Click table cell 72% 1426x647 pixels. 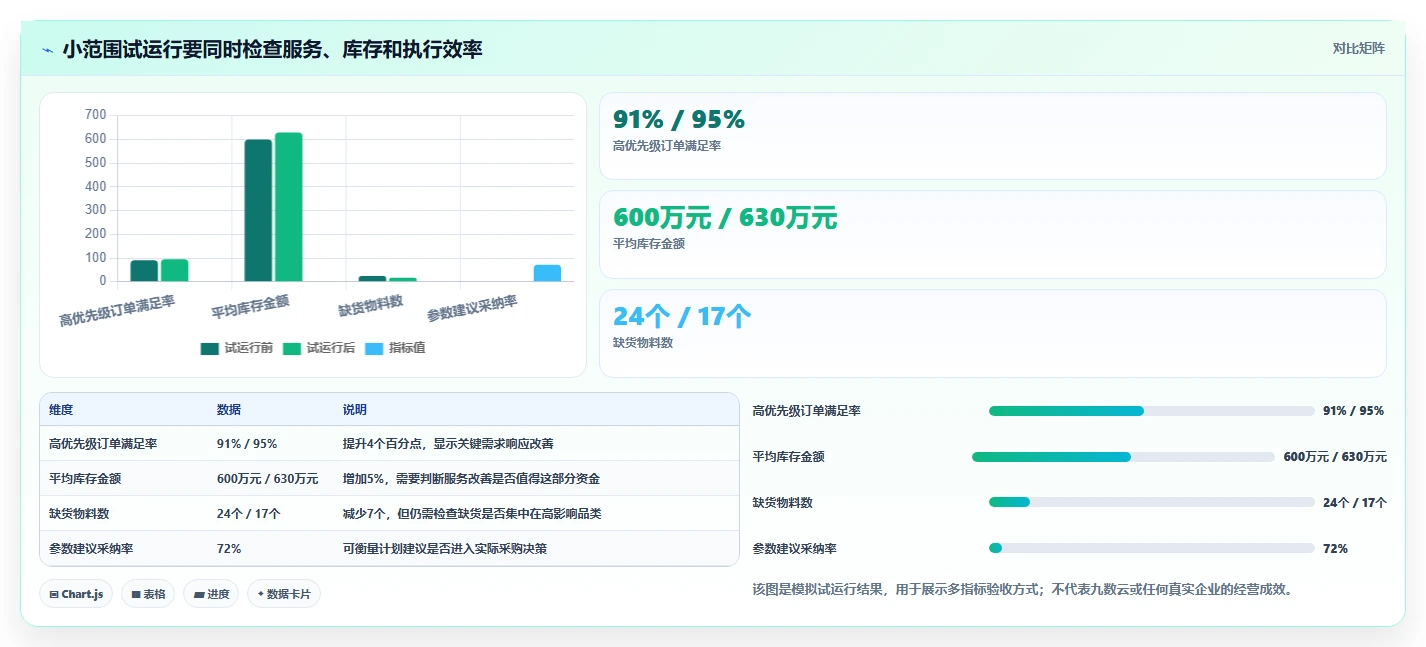point(229,549)
